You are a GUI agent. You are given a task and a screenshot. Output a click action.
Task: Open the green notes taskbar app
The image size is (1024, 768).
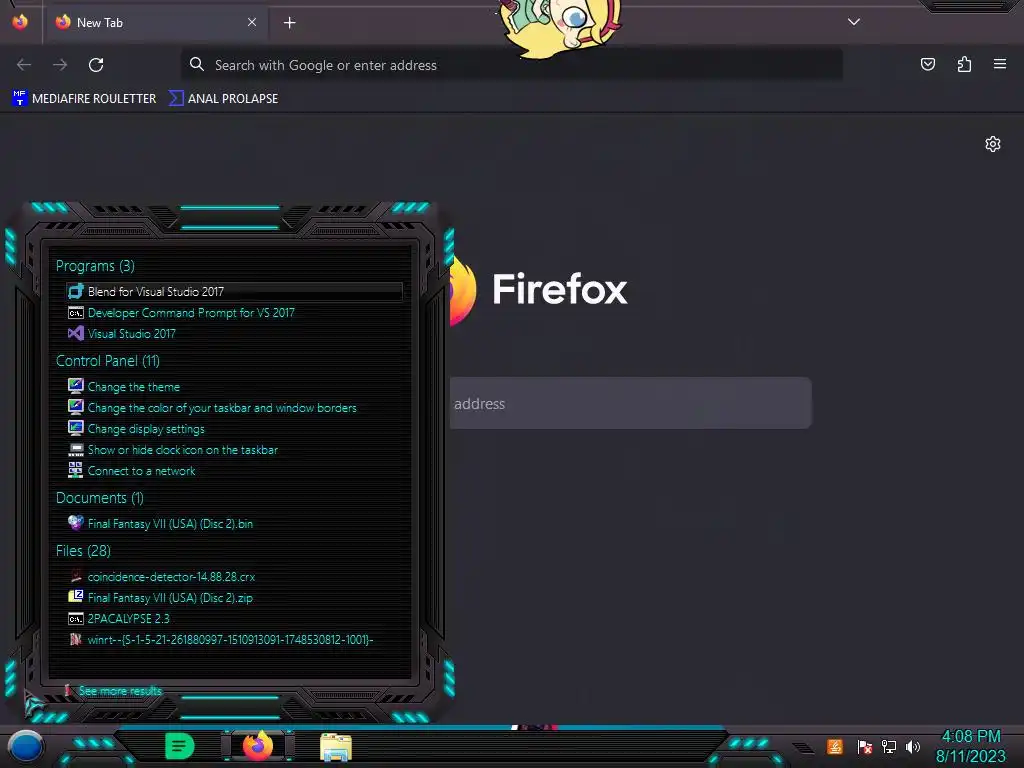(179, 746)
